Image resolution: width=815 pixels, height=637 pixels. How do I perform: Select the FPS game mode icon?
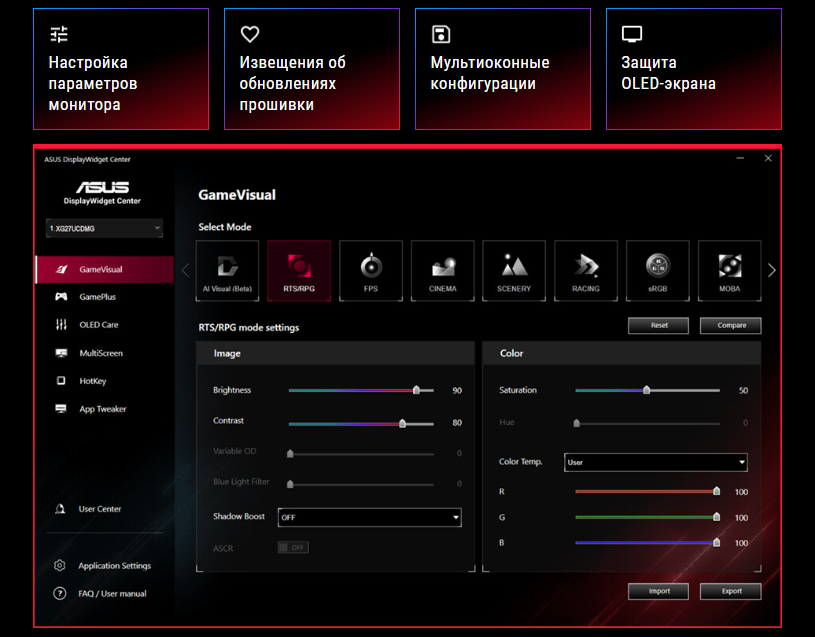(371, 270)
